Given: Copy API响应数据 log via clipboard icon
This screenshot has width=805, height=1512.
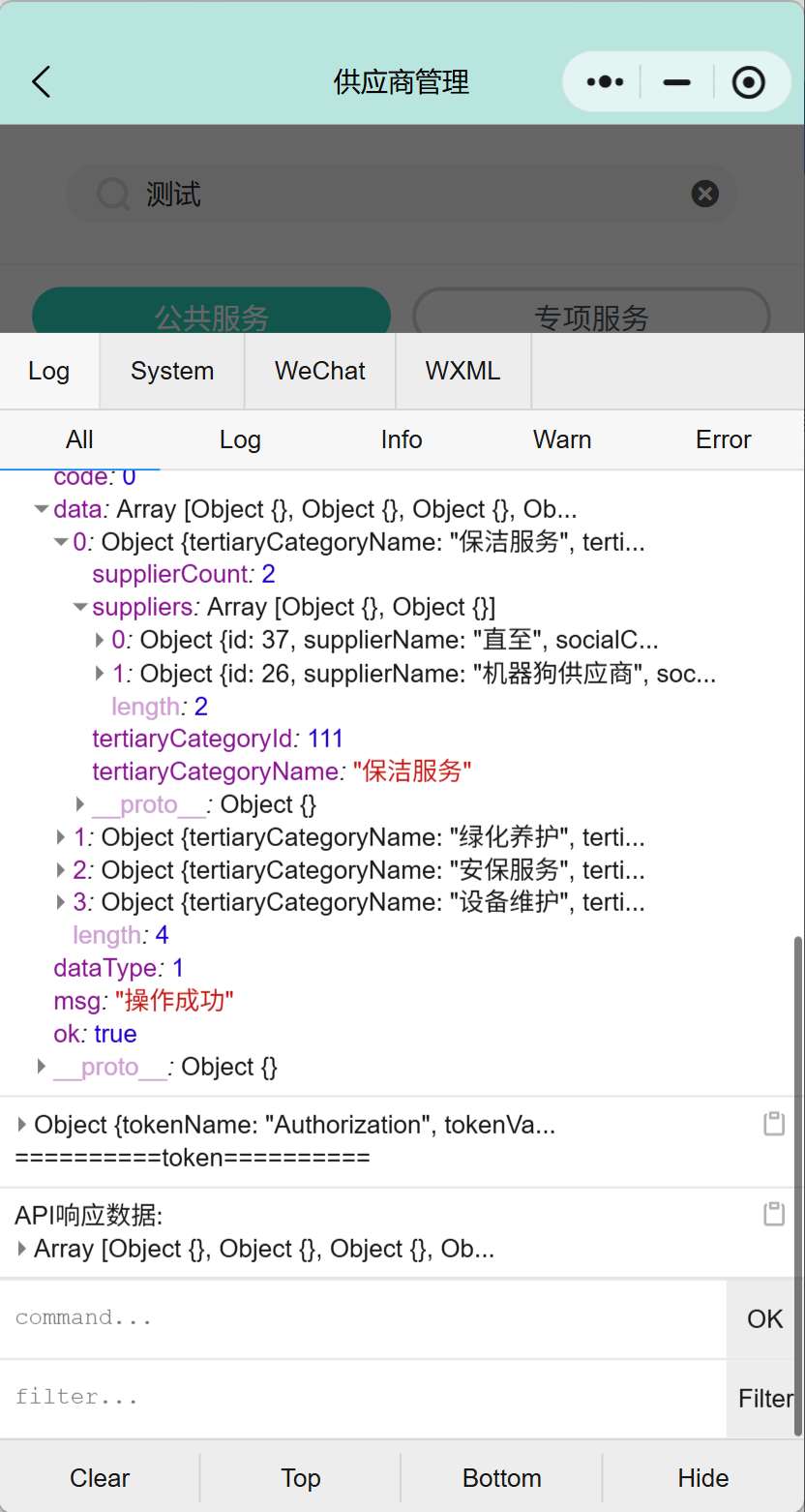Looking at the screenshot, I should point(773,1214).
